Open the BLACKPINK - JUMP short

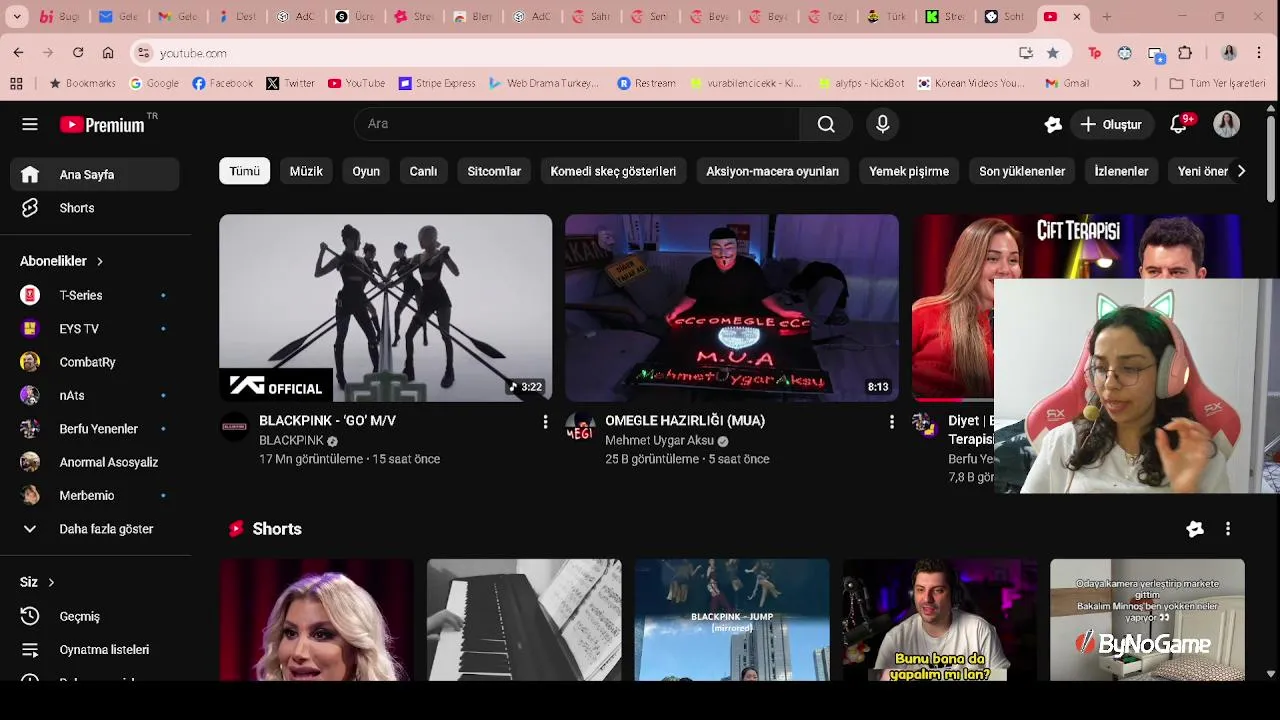point(732,620)
